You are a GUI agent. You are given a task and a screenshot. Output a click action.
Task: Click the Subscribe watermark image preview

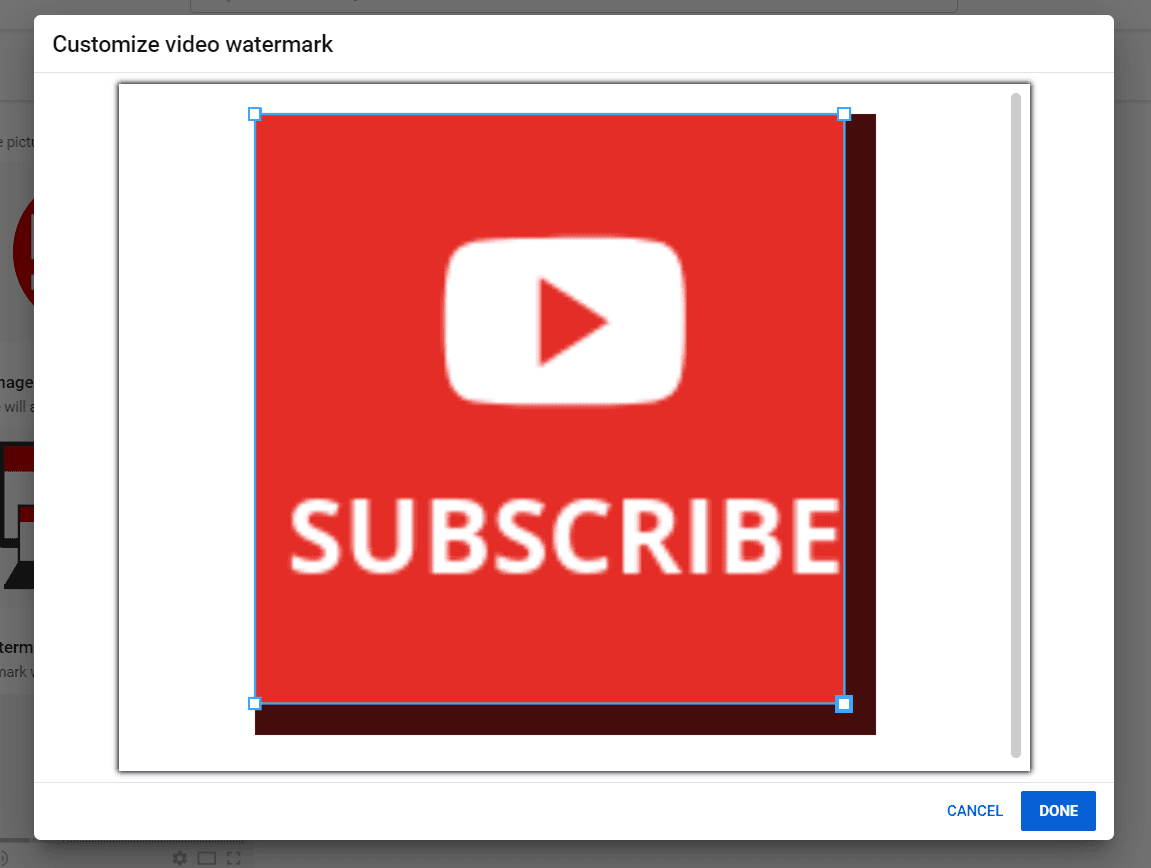point(565,424)
